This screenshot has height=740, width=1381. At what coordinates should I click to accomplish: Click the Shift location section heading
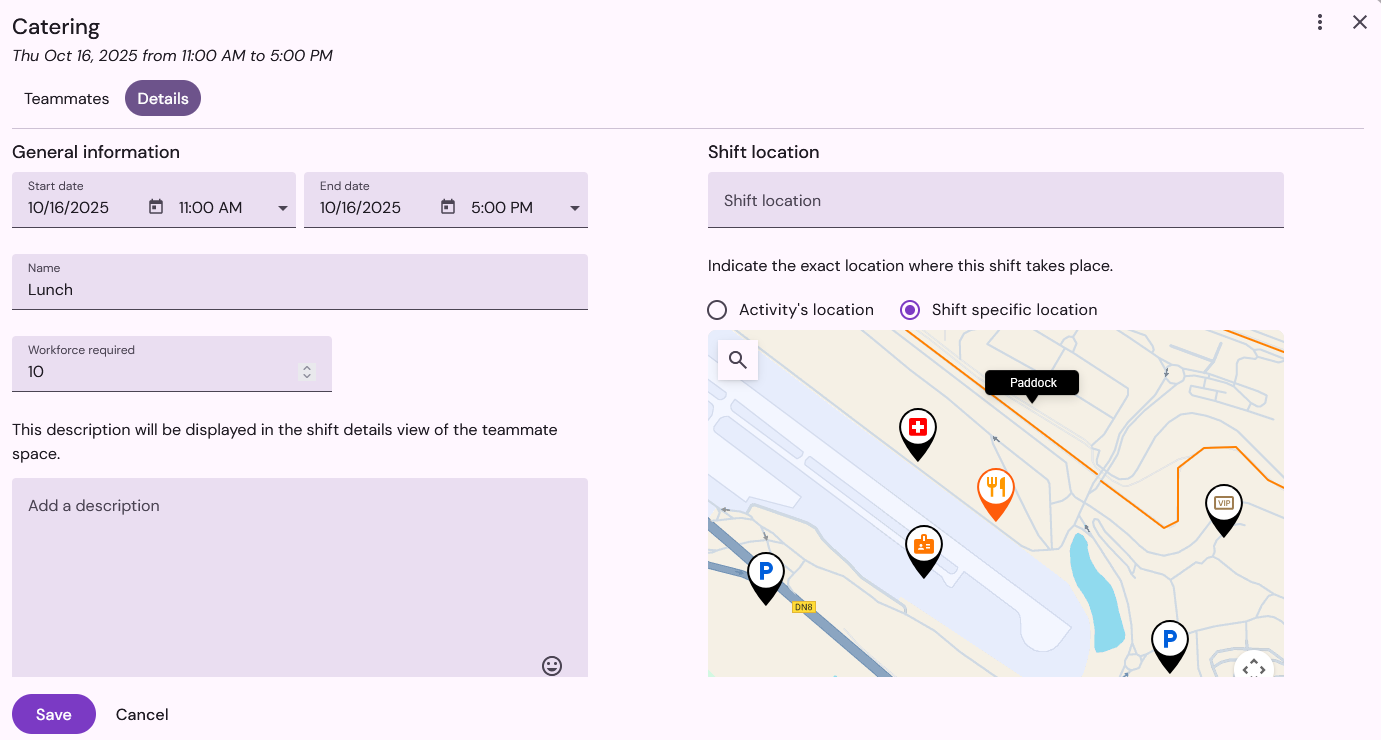tap(764, 152)
